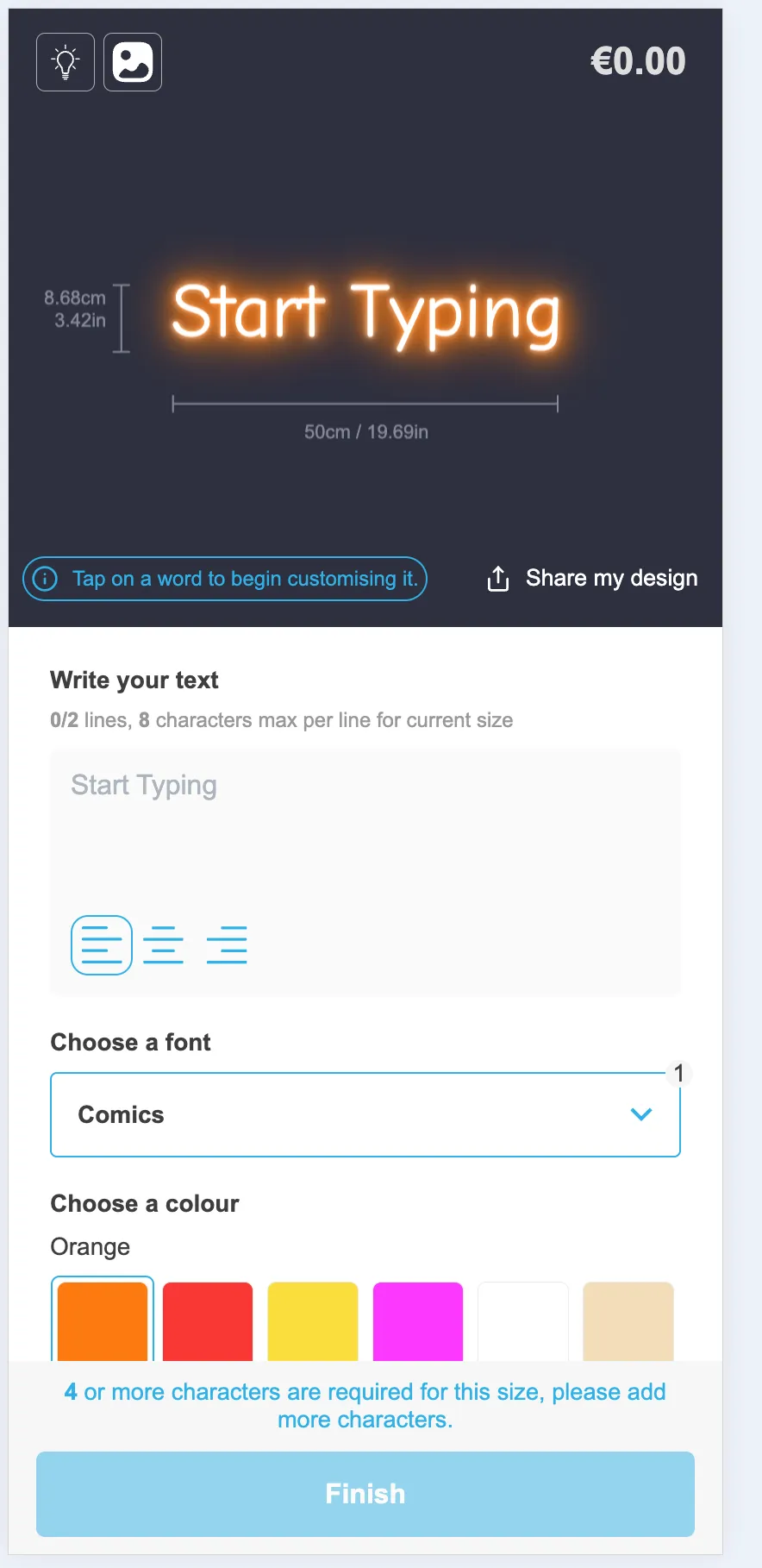This screenshot has height=1568, width=762.
Task: Pick the magenta pink colour swatch
Action: [x=418, y=1321]
